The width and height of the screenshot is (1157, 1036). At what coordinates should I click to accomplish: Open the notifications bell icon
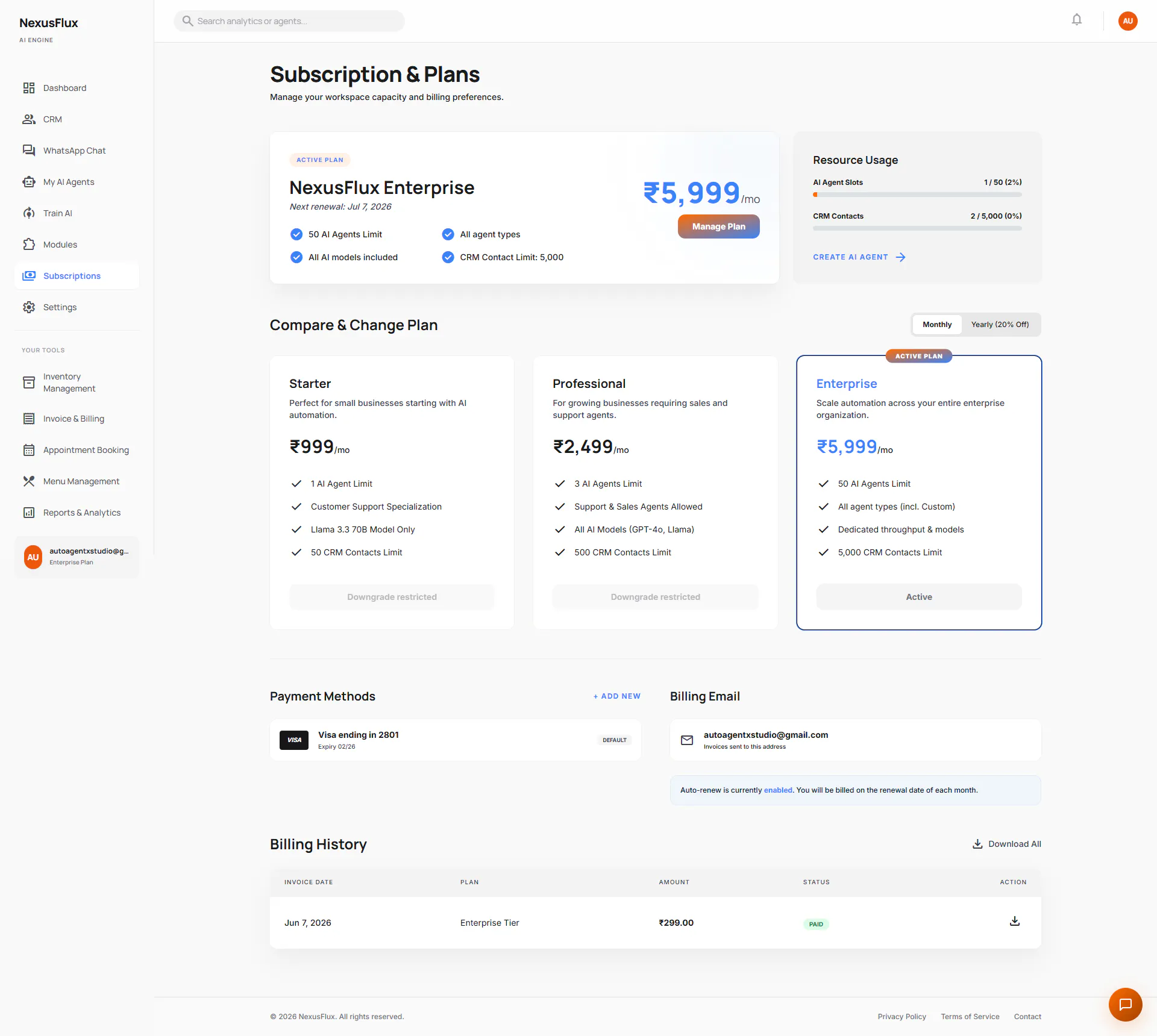[x=1077, y=20]
